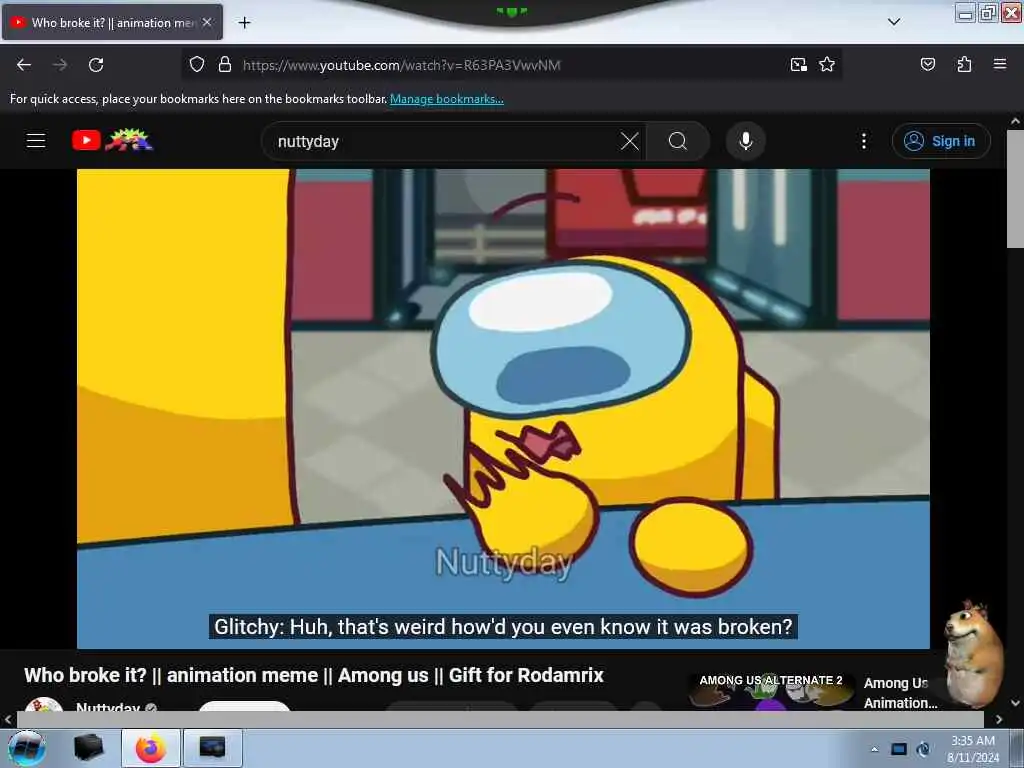This screenshot has width=1024, height=768.
Task: Open the taskbar clock showing 3:35 AM
Action: pos(973,748)
